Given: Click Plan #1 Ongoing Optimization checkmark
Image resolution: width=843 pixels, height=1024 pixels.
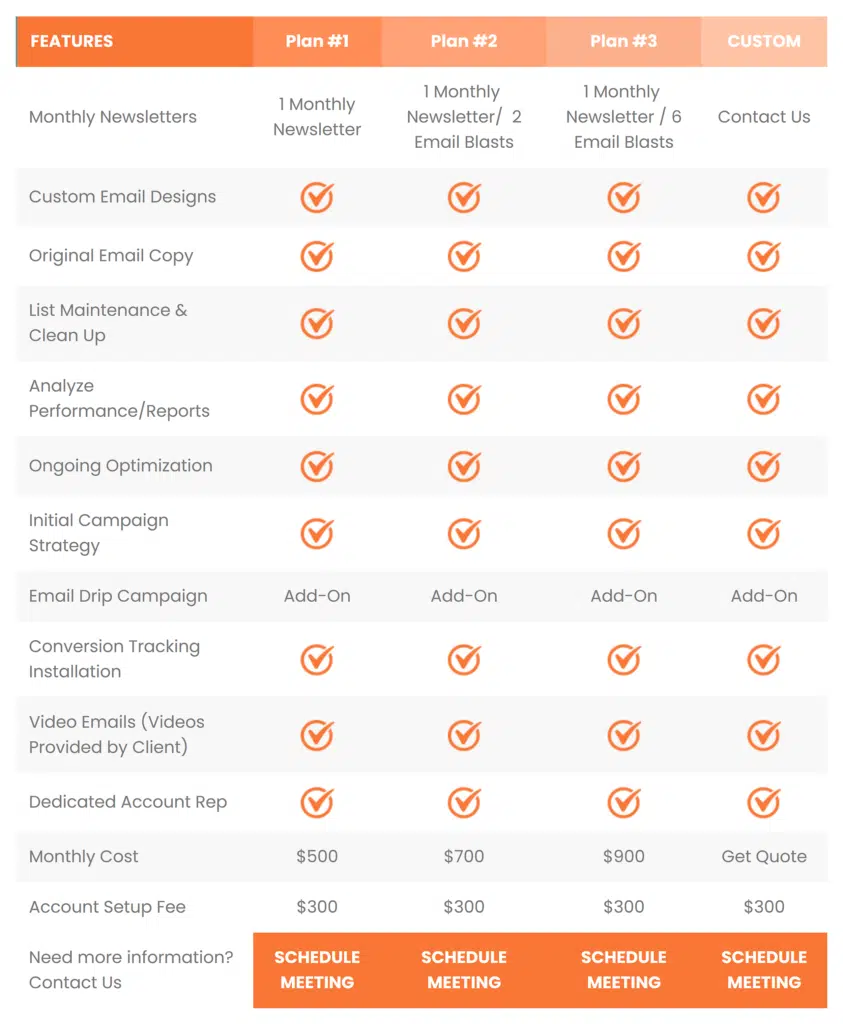Looking at the screenshot, I should [x=317, y=466].
